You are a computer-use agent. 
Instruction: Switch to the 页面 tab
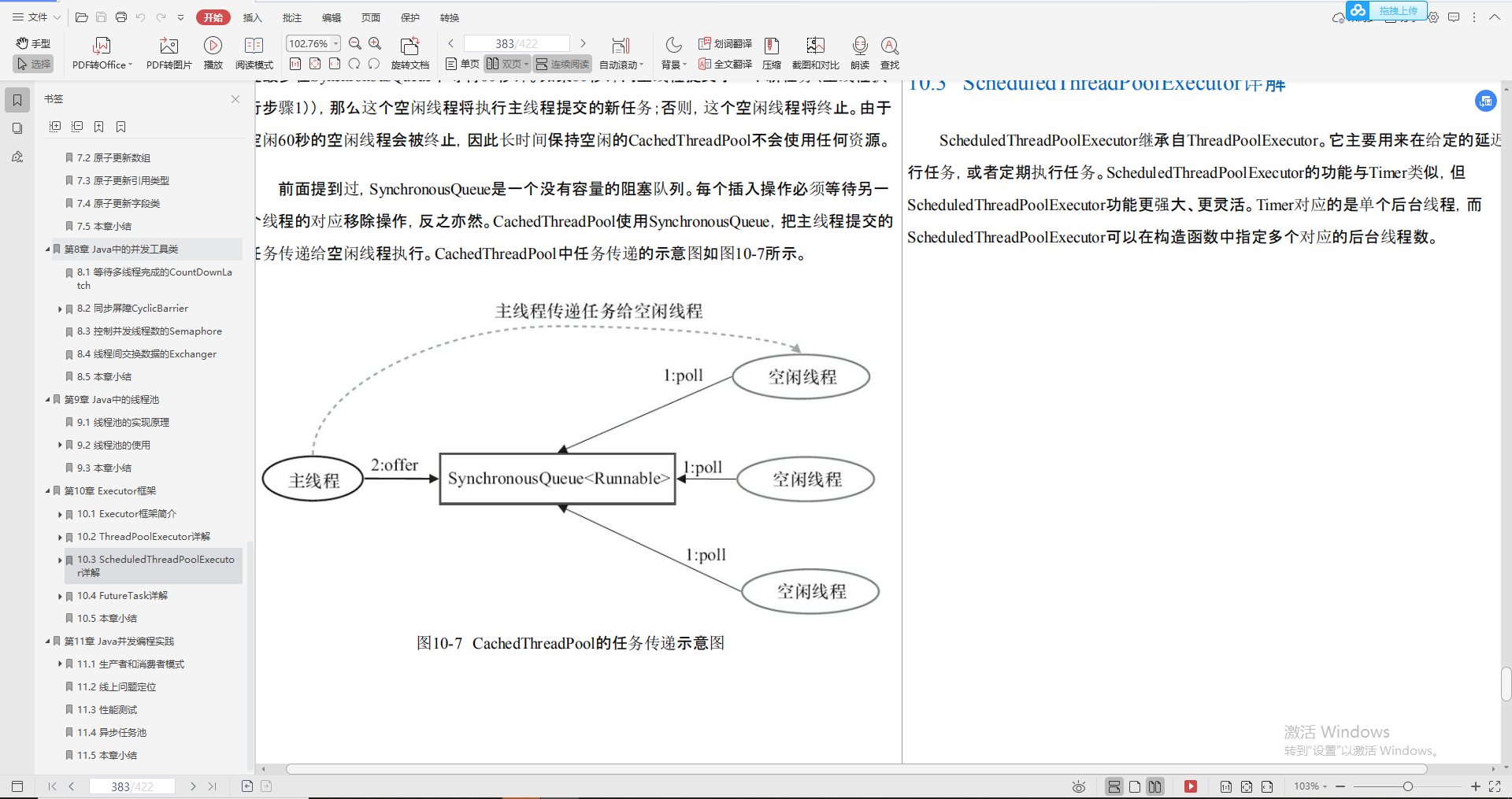click(370, 17)
